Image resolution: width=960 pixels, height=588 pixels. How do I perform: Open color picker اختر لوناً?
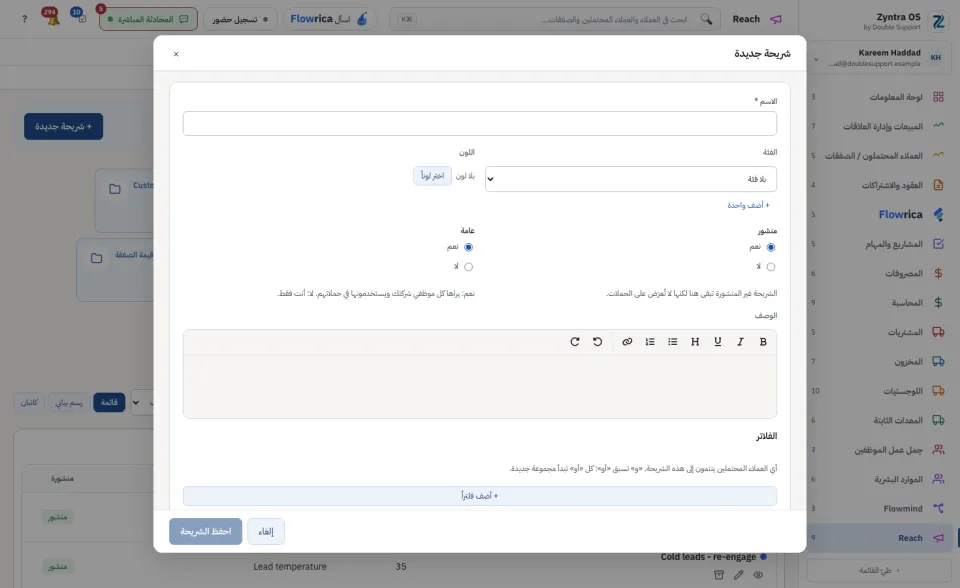click(x=432, y=176)
